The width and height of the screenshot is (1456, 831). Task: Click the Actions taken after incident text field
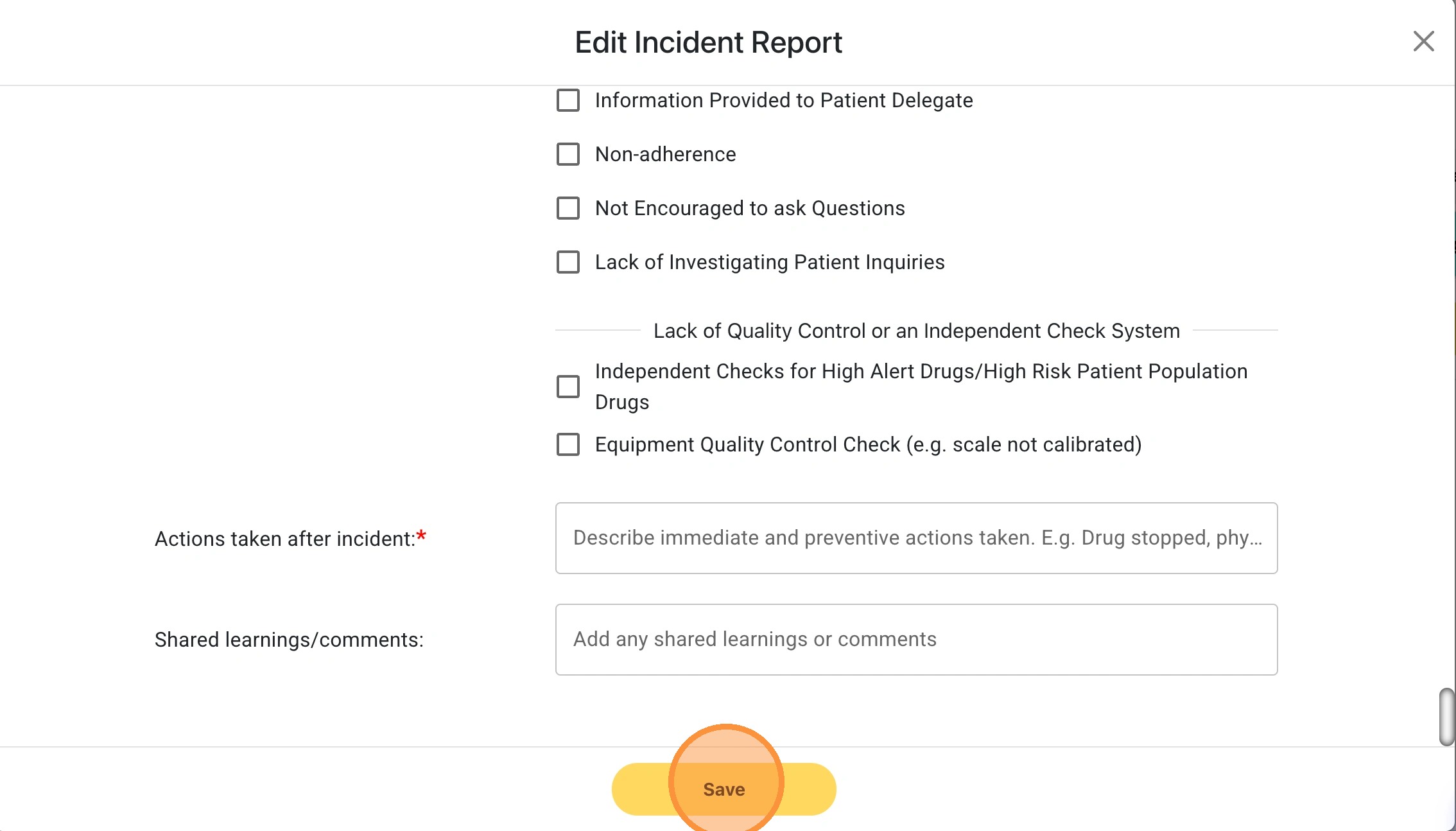point(916,538)
